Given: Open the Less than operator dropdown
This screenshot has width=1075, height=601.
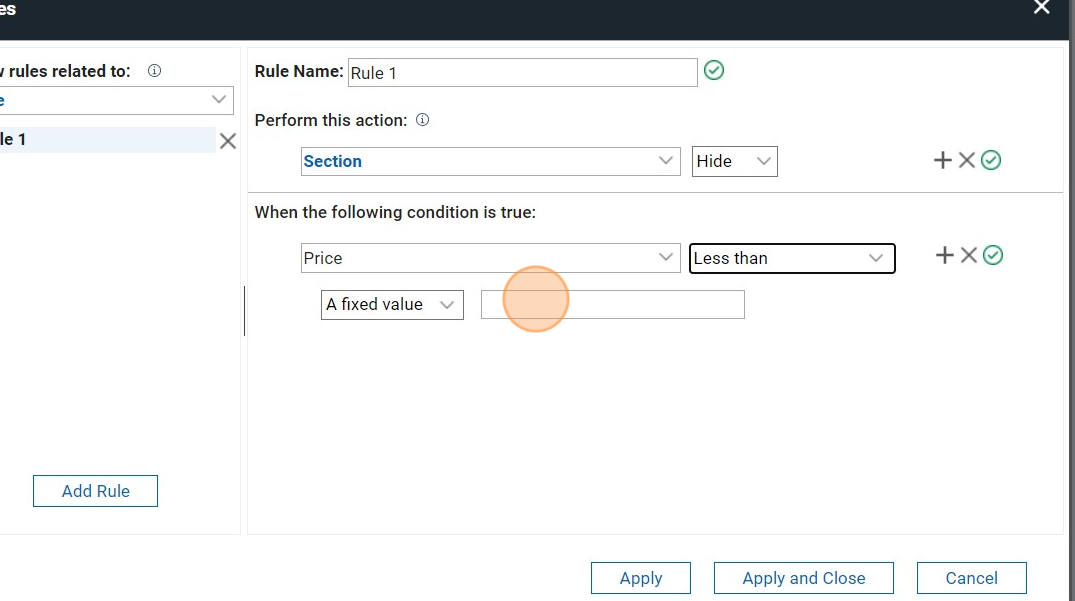Looking at the screenshot, I should (791, 258).
